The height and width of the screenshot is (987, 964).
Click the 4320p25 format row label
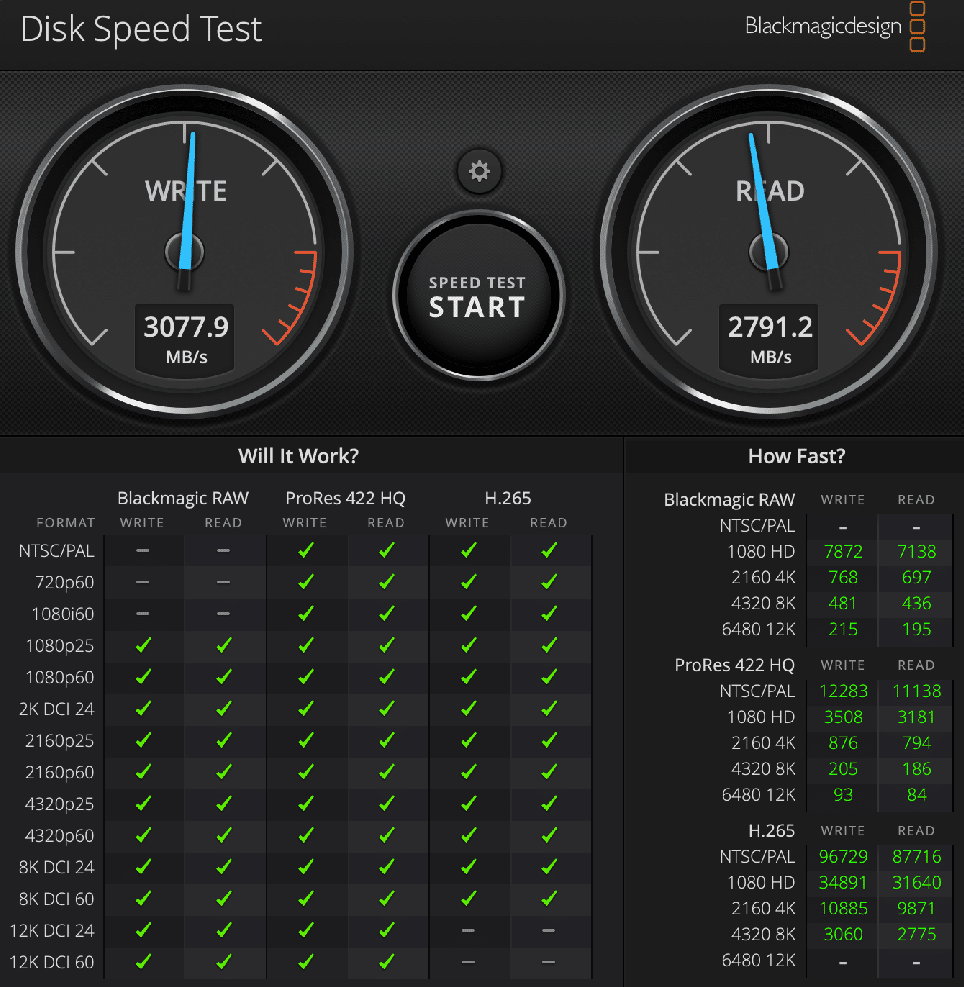pyautogui.click(x=59, y=804)
